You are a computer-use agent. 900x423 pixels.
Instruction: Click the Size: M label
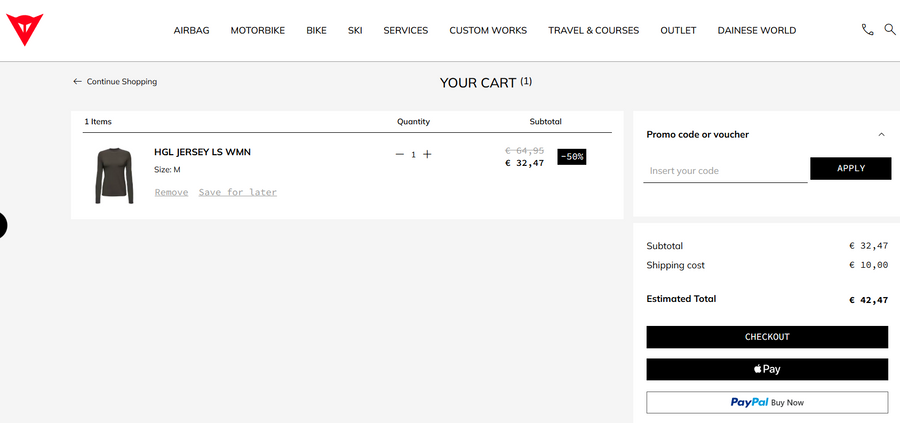[167, 170]
